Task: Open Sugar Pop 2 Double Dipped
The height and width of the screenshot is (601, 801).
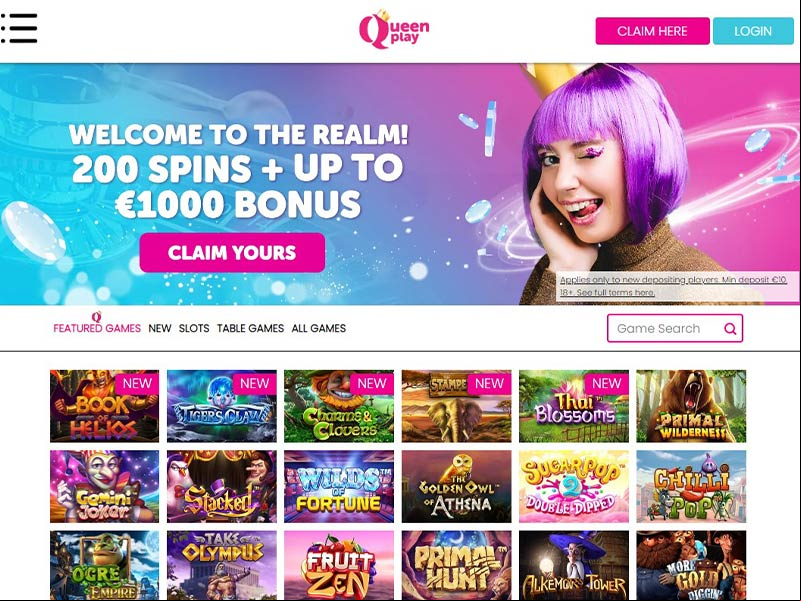Action: pyautogui.click(x=574, y=487)
